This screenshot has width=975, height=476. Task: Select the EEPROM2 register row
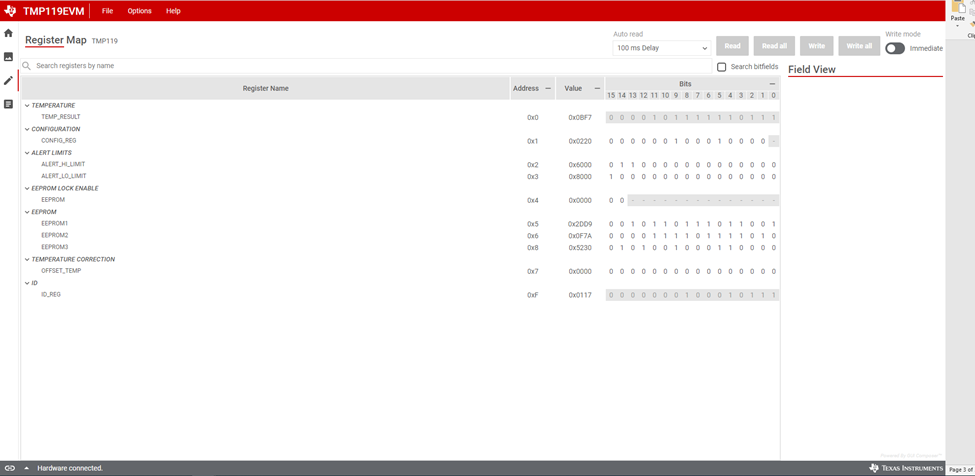pyautogui.click(x=400, y=236)
